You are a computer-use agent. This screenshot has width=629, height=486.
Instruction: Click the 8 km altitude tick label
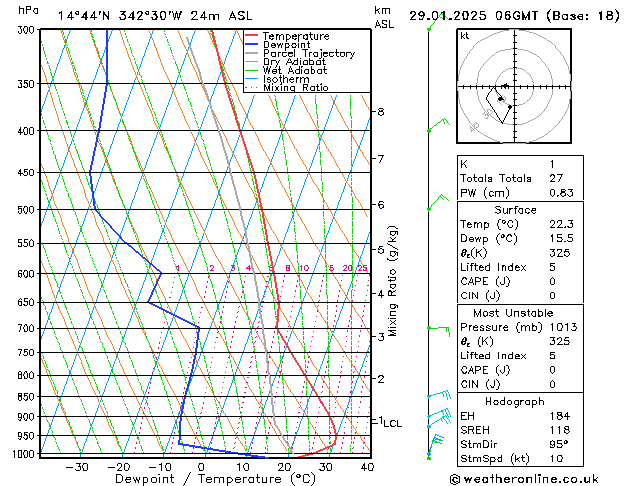coord(381,112)
